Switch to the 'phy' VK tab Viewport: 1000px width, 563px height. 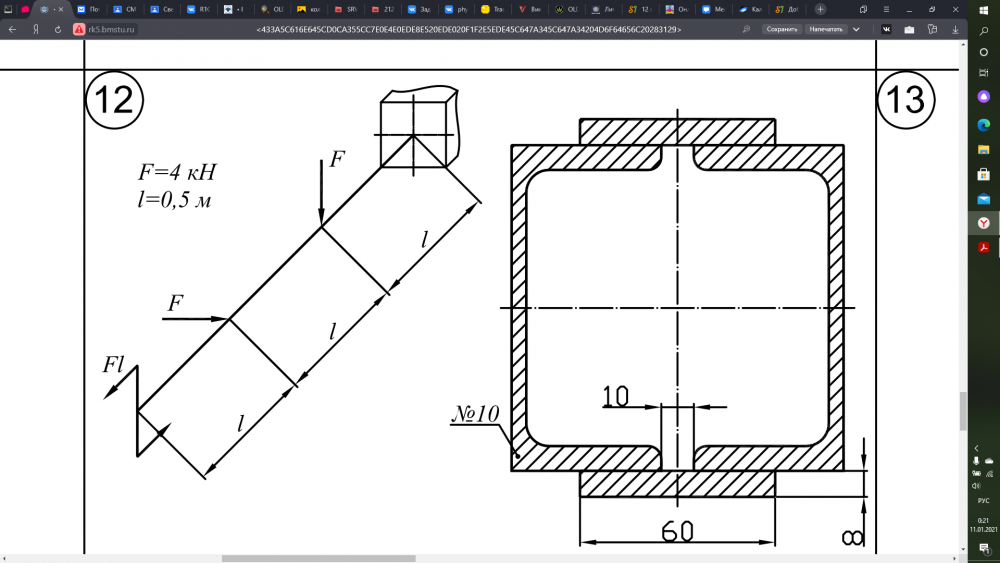(456, 10)
